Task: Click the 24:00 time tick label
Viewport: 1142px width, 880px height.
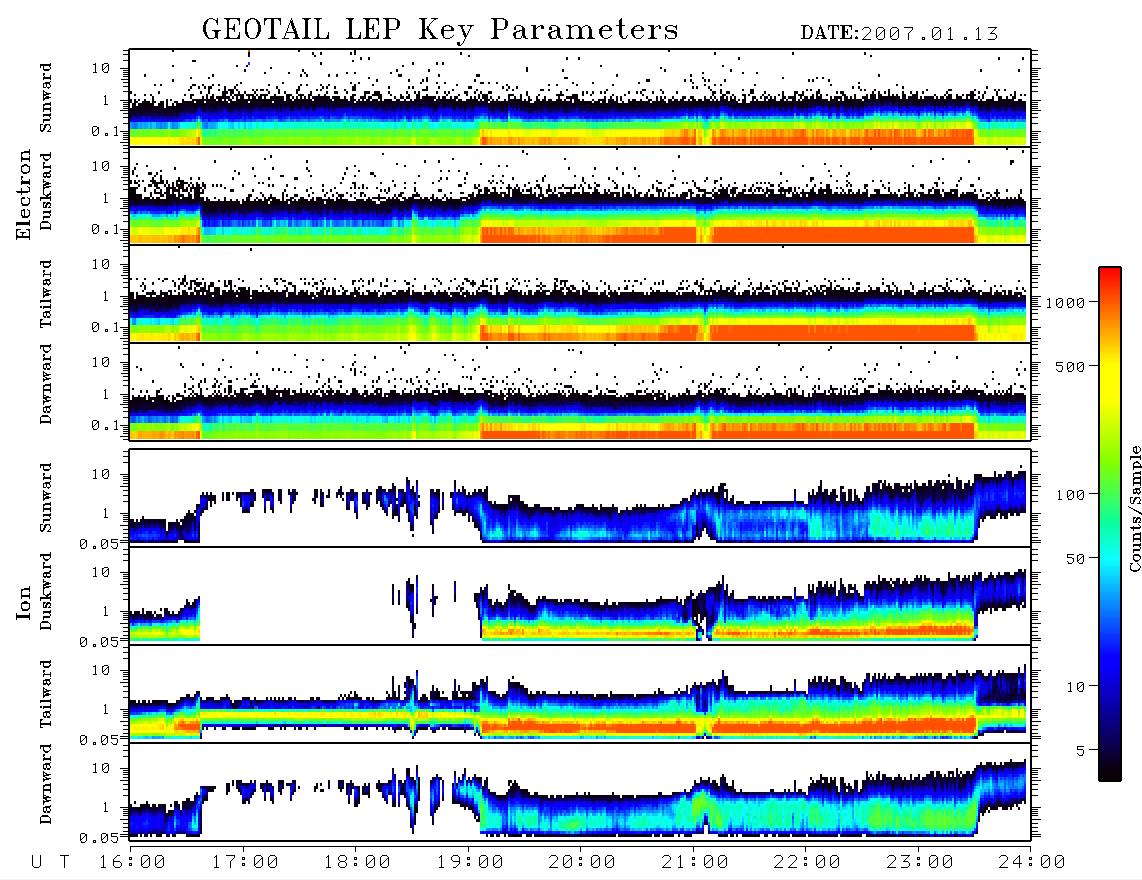Action: 1032,862
